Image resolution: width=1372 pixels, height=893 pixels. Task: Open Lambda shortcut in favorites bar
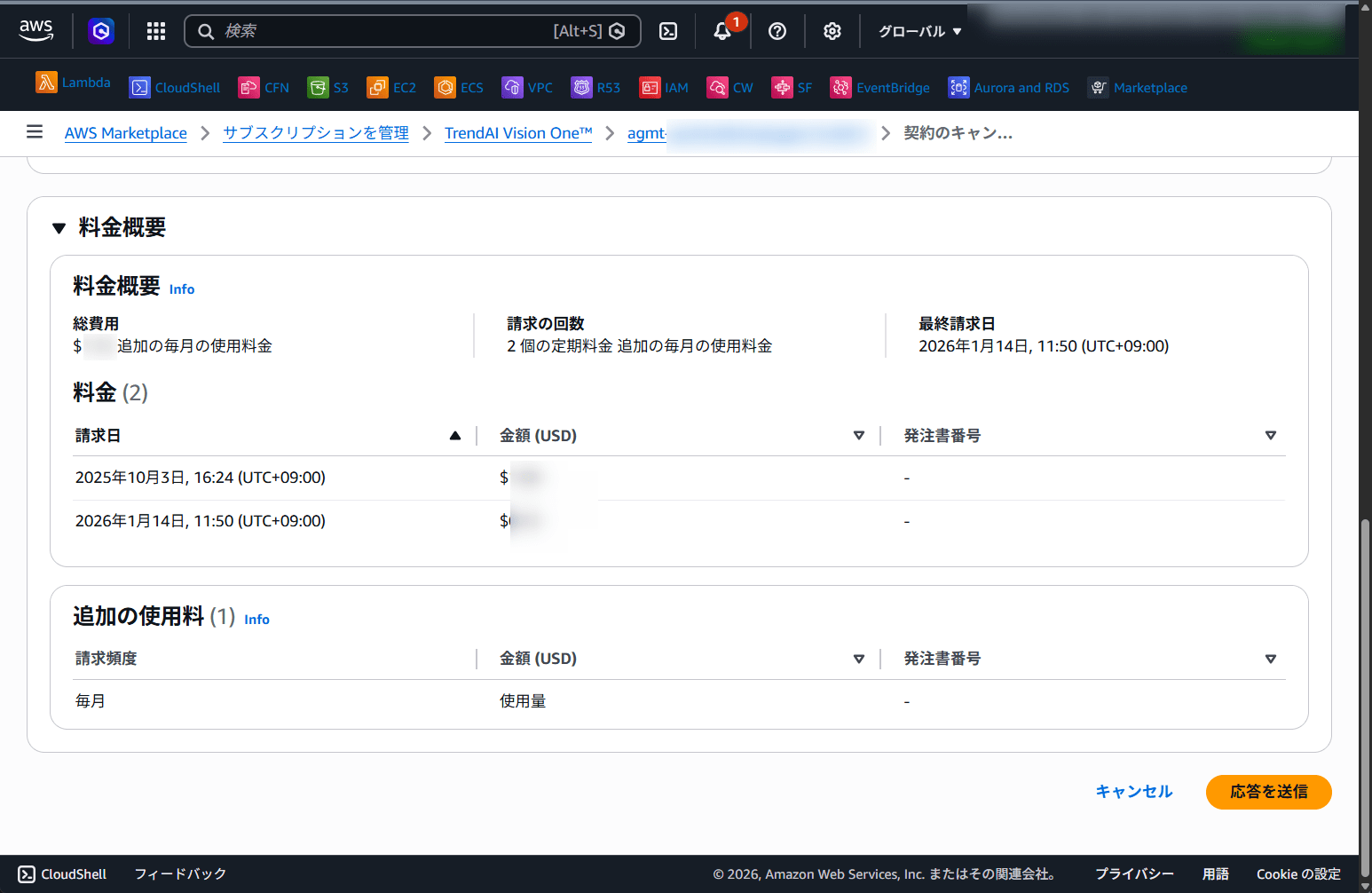pos(74,83)
